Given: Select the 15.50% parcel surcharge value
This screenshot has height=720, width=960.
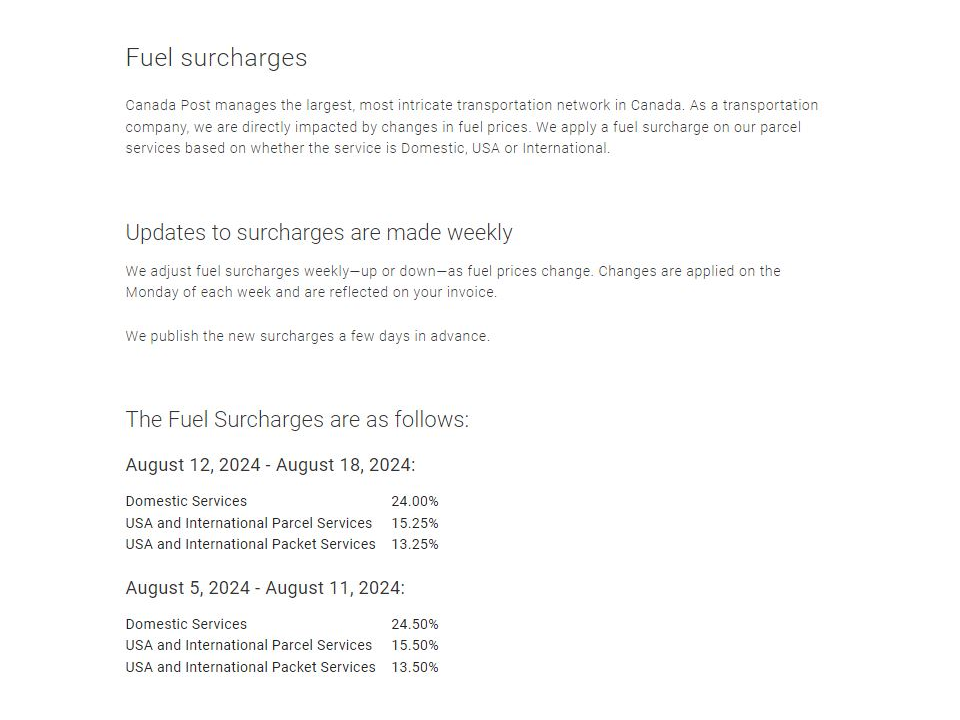Looking at the screenshot, I should pos(415,646).
